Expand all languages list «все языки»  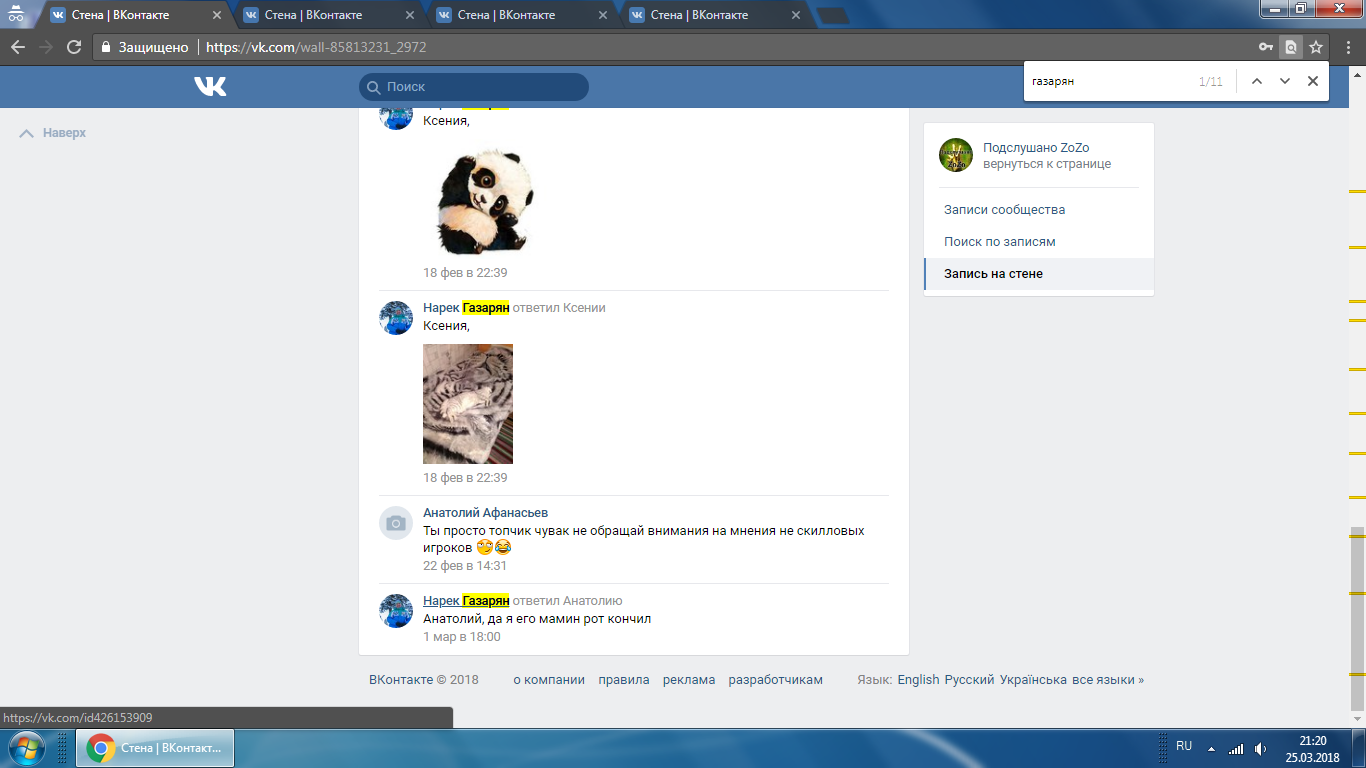coord(1107,680)
